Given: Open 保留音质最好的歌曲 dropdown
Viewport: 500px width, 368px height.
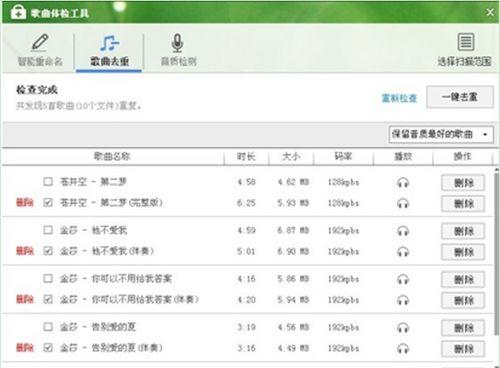Looking at the screenshot, I should point(441,134).
